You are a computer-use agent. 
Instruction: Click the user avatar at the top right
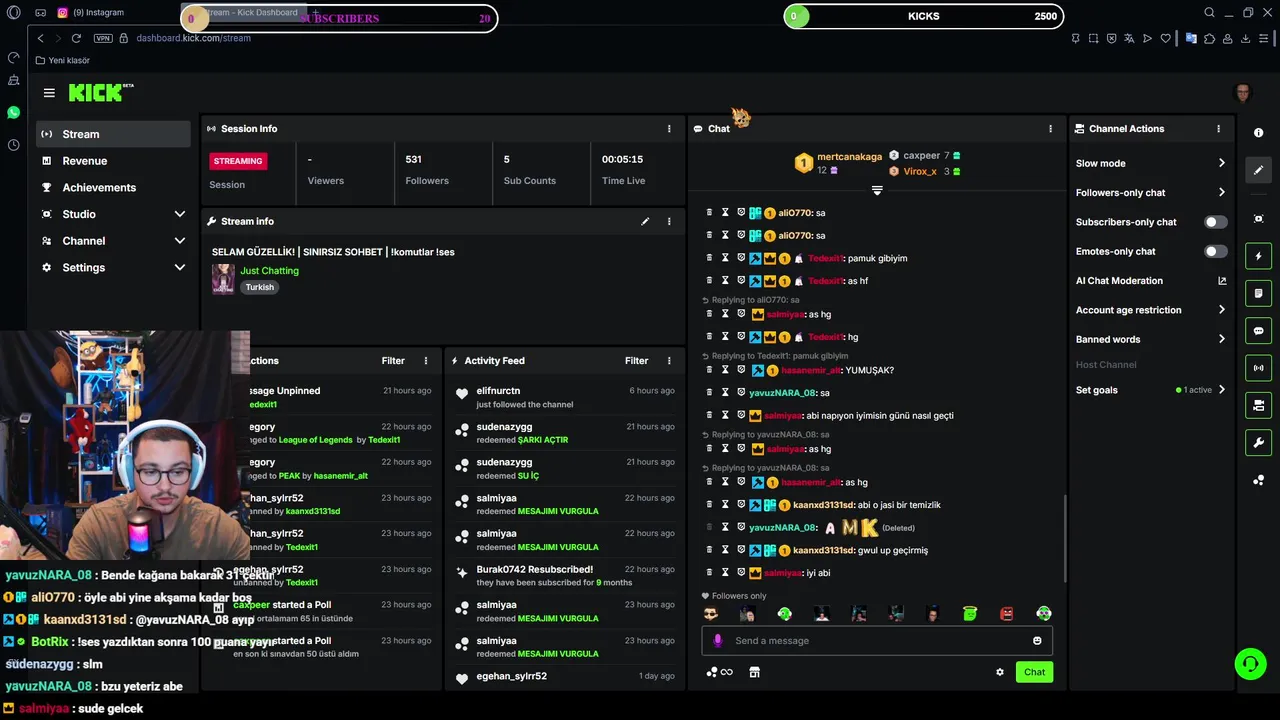(1243, 93)
